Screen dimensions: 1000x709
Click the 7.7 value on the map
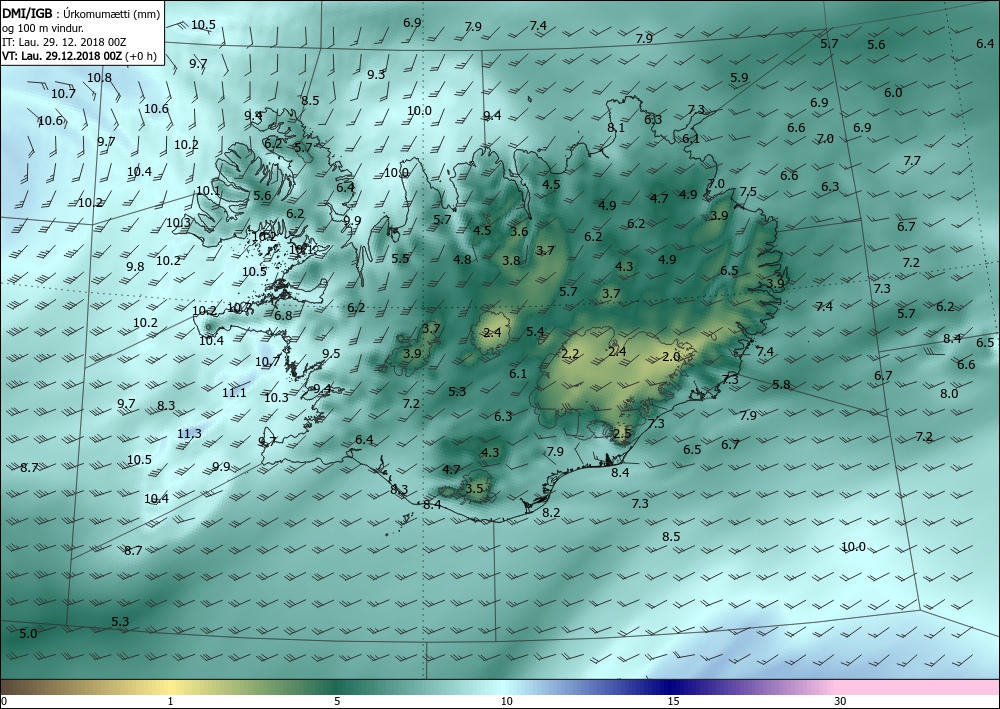click(x=912, y=161)
